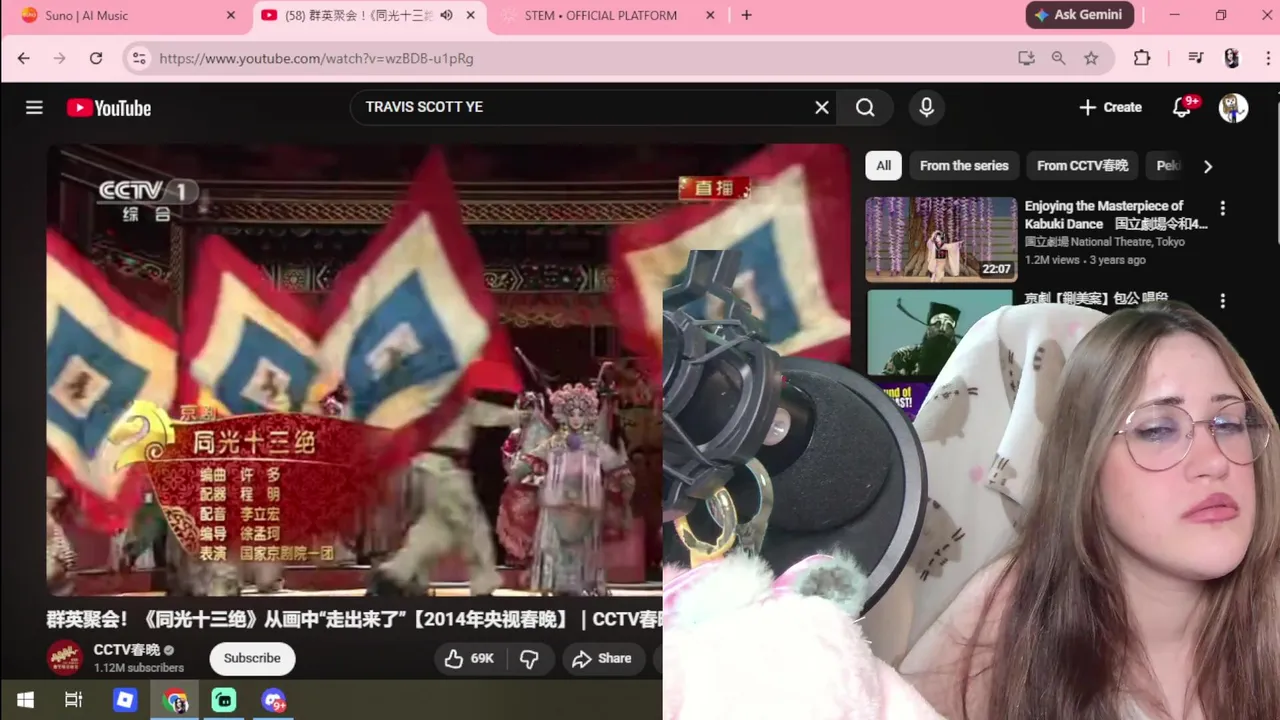This screenshot has width=1280, height=720.
Task: Open the YouTube notifications bell
Action: (1182, 107)
